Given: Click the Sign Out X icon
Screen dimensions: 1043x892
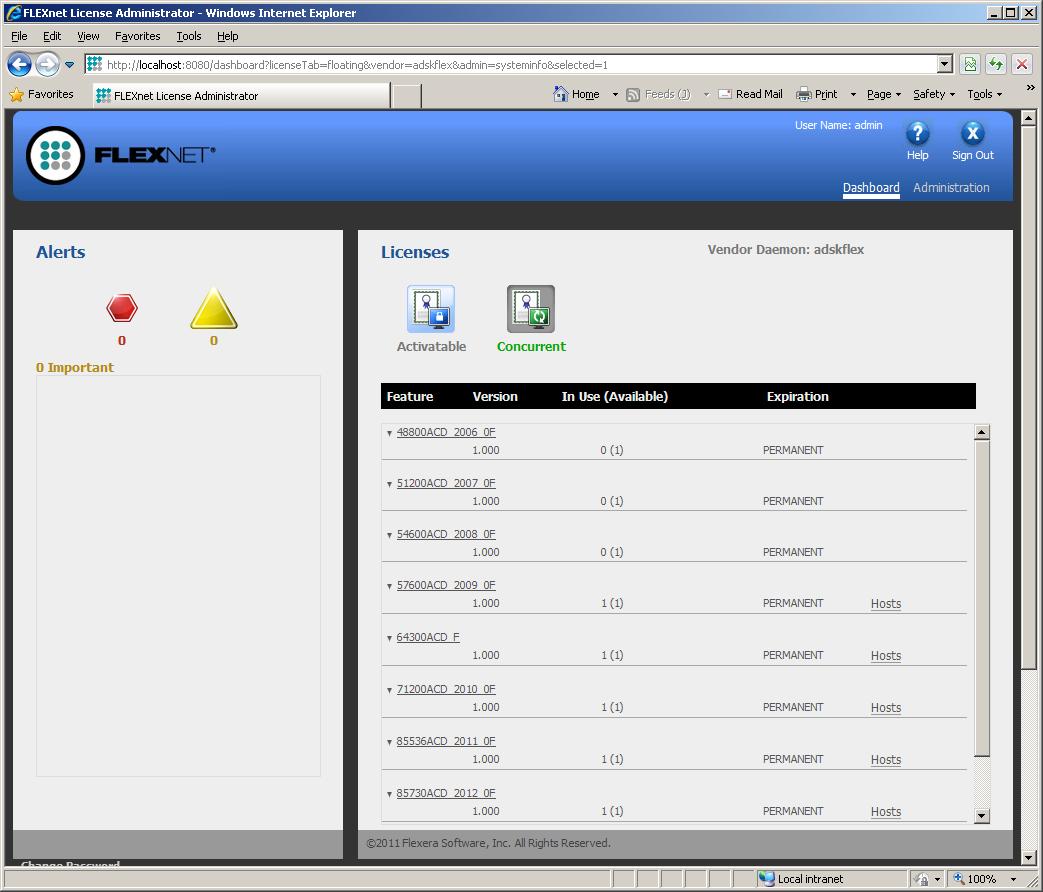Looking at the screenshot, I should pyautogui.click(x=972, y=133).
